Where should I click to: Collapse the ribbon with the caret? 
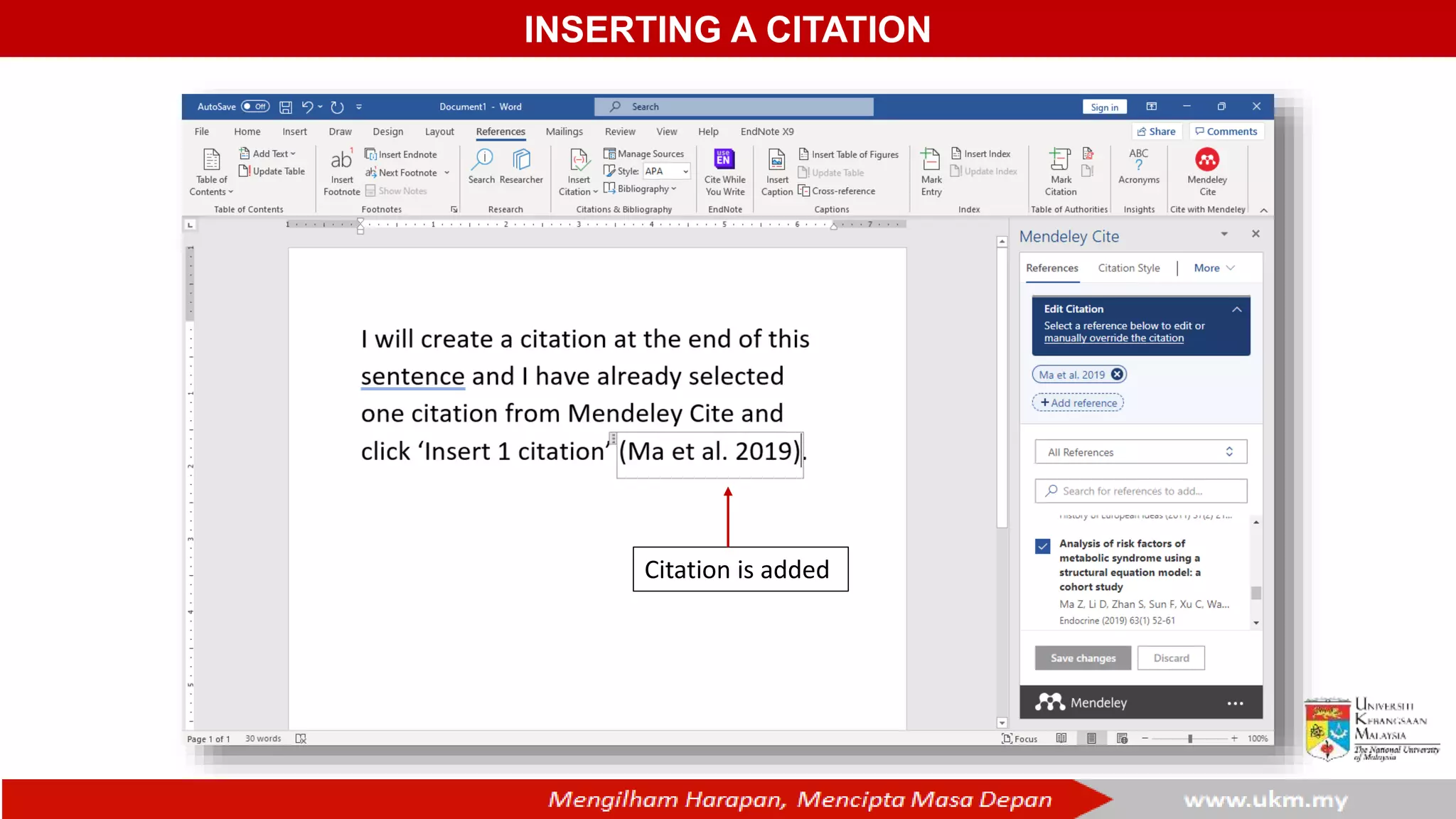pyautogui.click(x=1264, y=210)
